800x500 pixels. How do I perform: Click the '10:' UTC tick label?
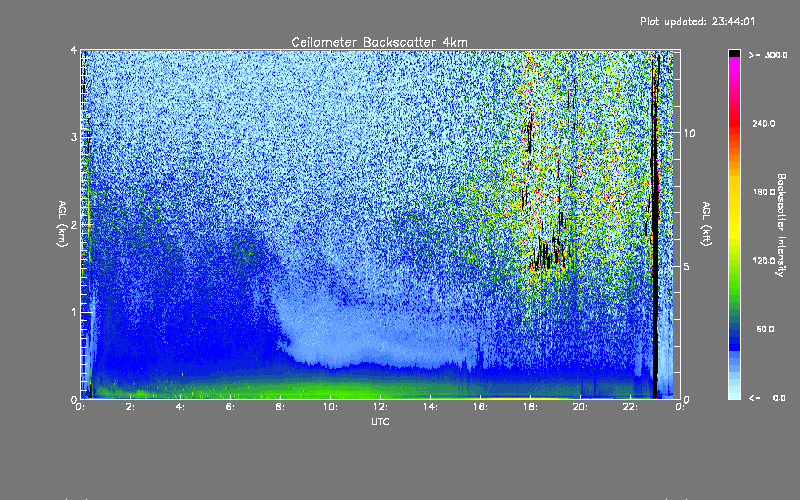pyautogui.click(x=330, y=407)
